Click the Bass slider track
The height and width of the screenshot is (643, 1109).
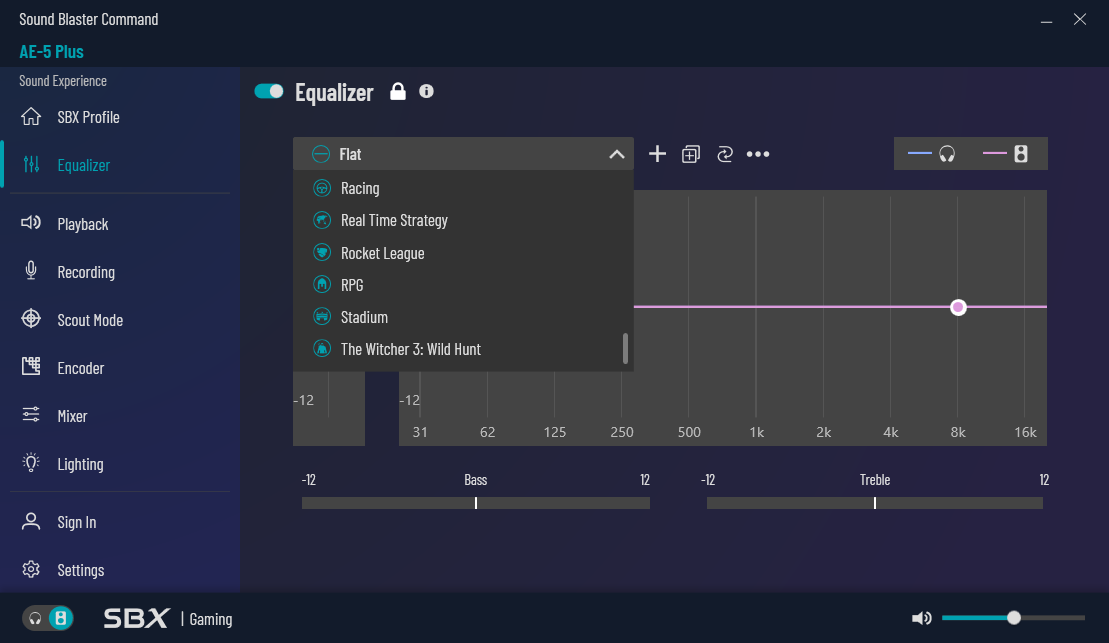point(476,503)
